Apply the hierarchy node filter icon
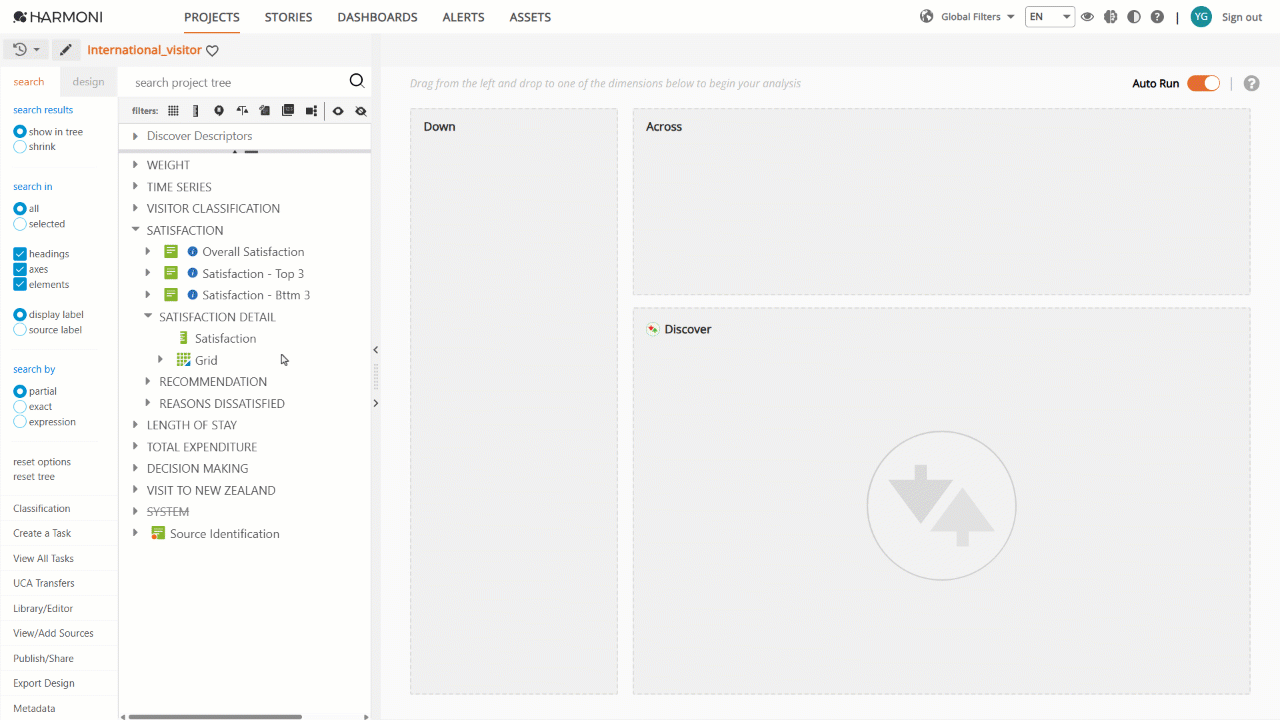The image size is (1280, 720). [311, 111]
